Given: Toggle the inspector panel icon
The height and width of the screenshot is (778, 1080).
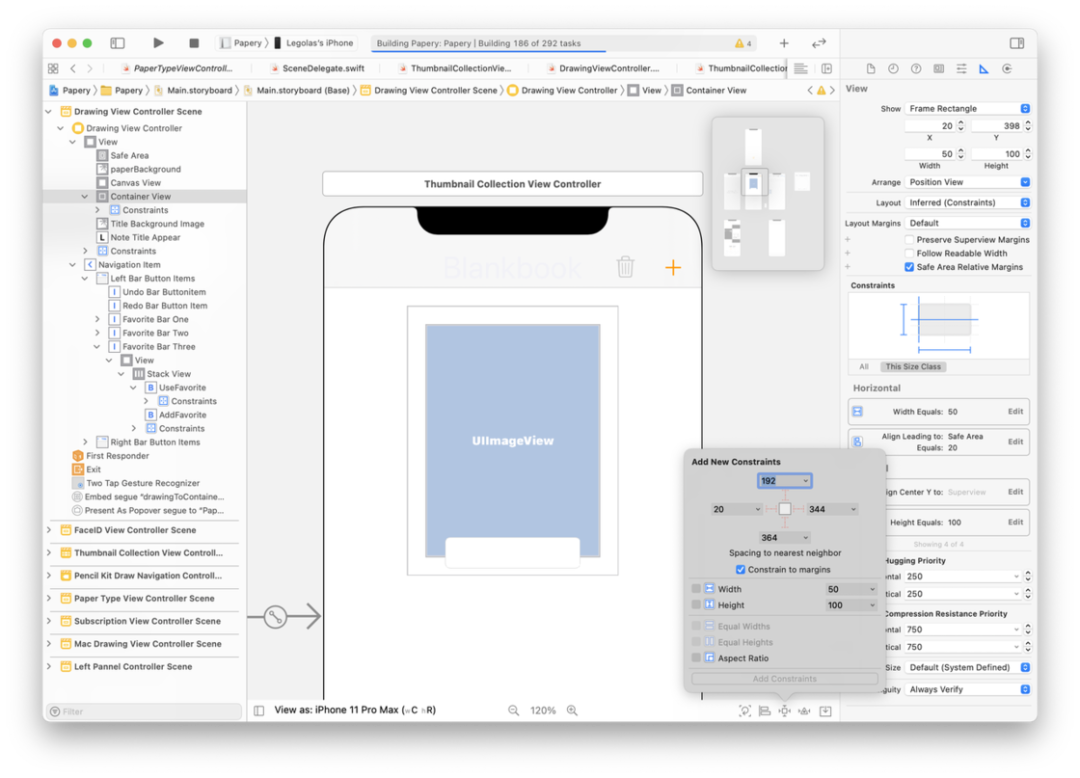Looking at the screenshot, I should (1017, 43).
